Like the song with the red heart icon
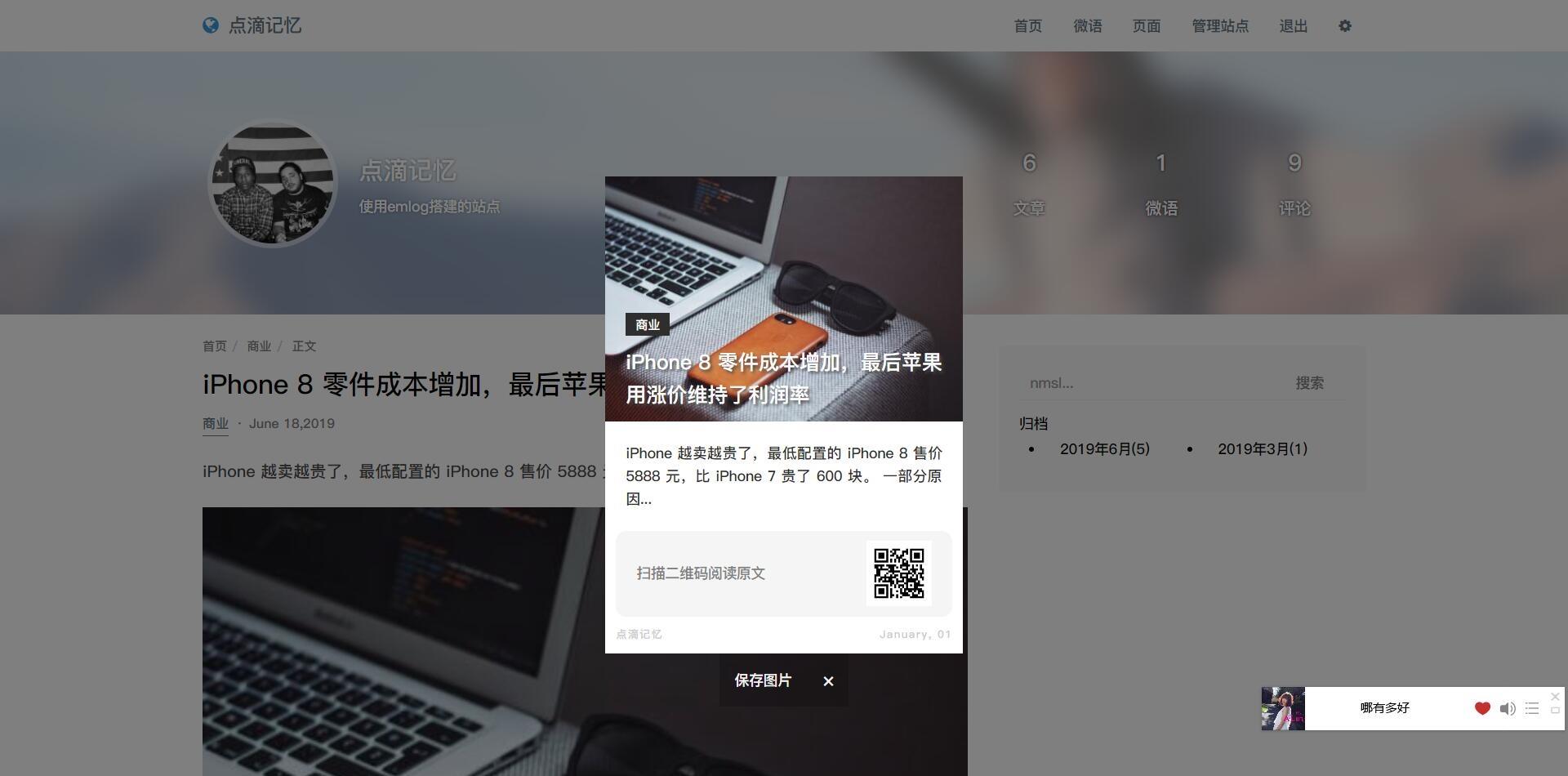Viewport: 1568px width, 776px height. pyautogui.click(x=1482, y=708)
